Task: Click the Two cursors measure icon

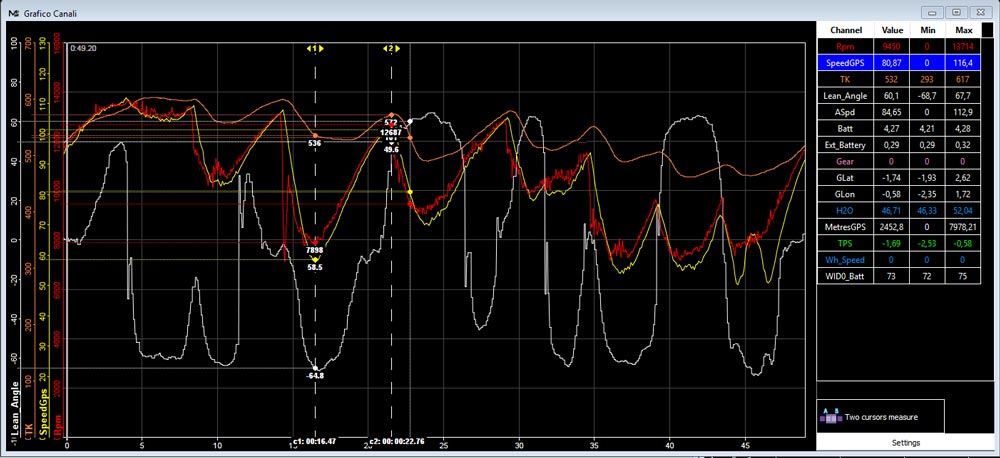Action: pyautogui.click(x=831, y=417)
